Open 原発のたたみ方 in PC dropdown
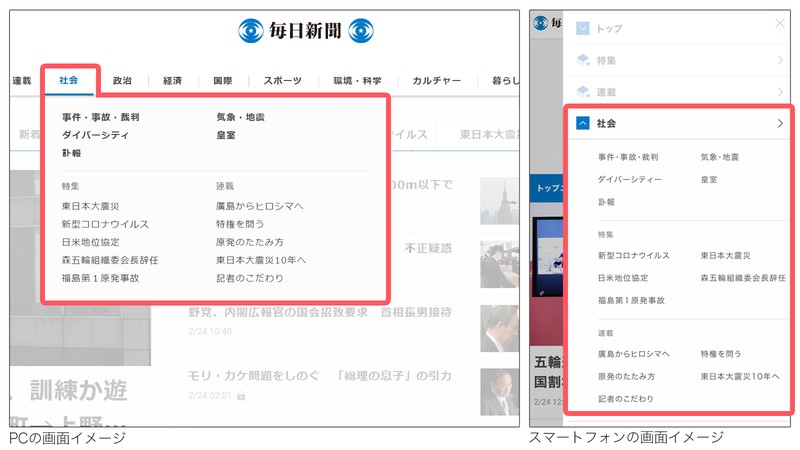This screenshot has height=450, width=800. pos(250,242)
